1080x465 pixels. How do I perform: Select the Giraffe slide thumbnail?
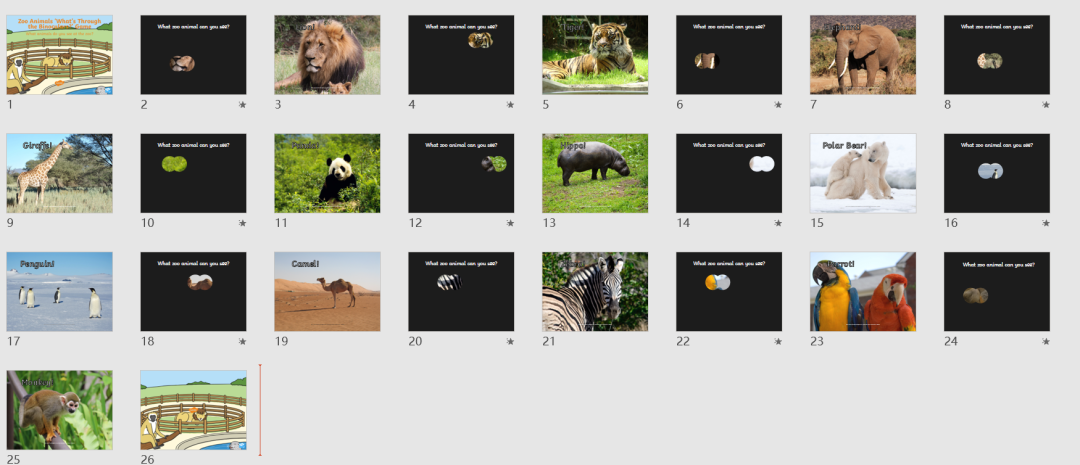[x=59, y=174]
